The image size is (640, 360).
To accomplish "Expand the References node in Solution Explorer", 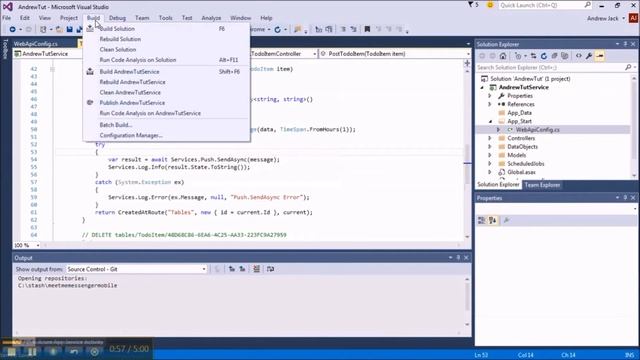I will click(490, 104).
